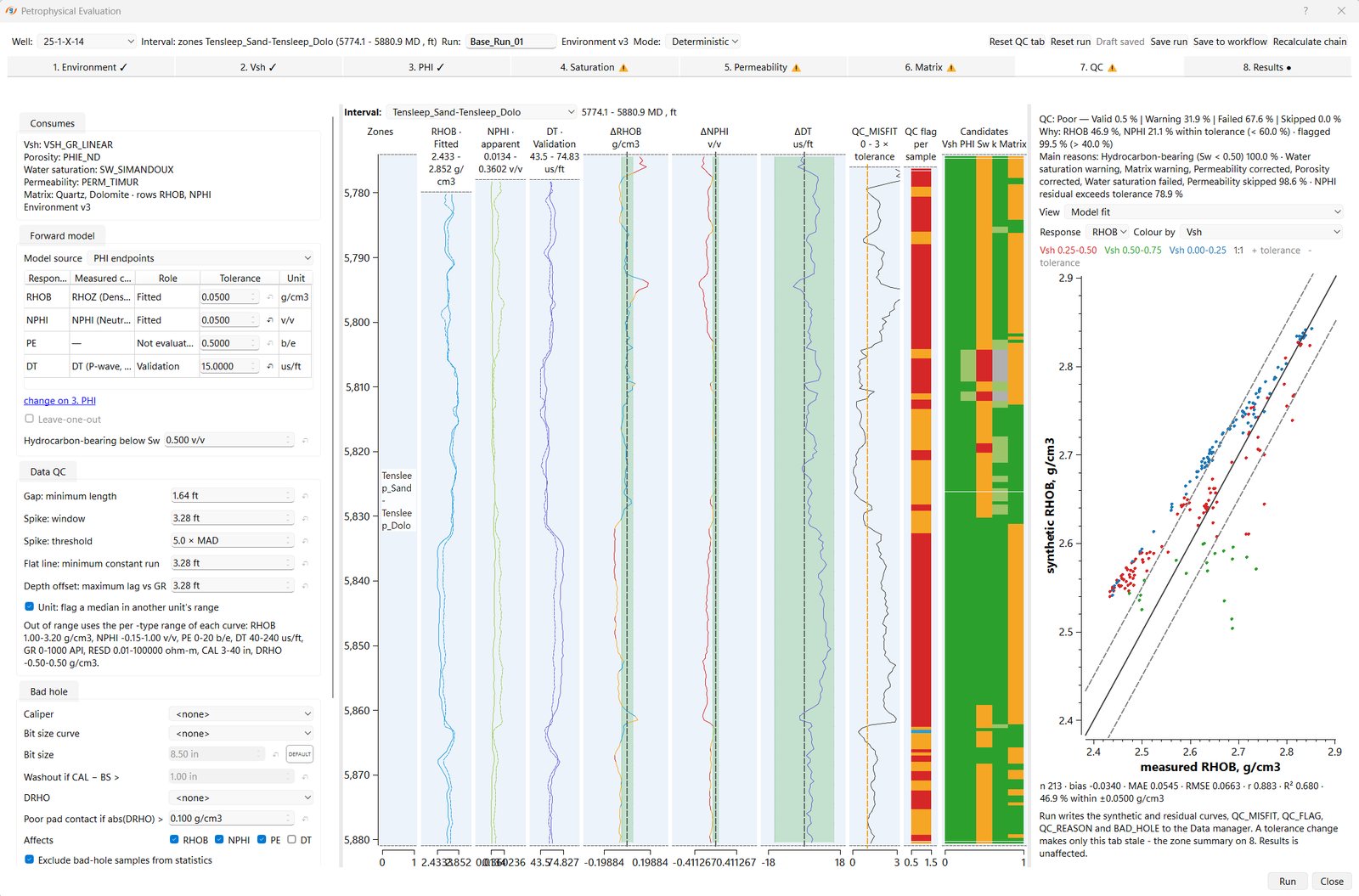Open the Mode Deterministic dropdown

(x=704, y=42)
